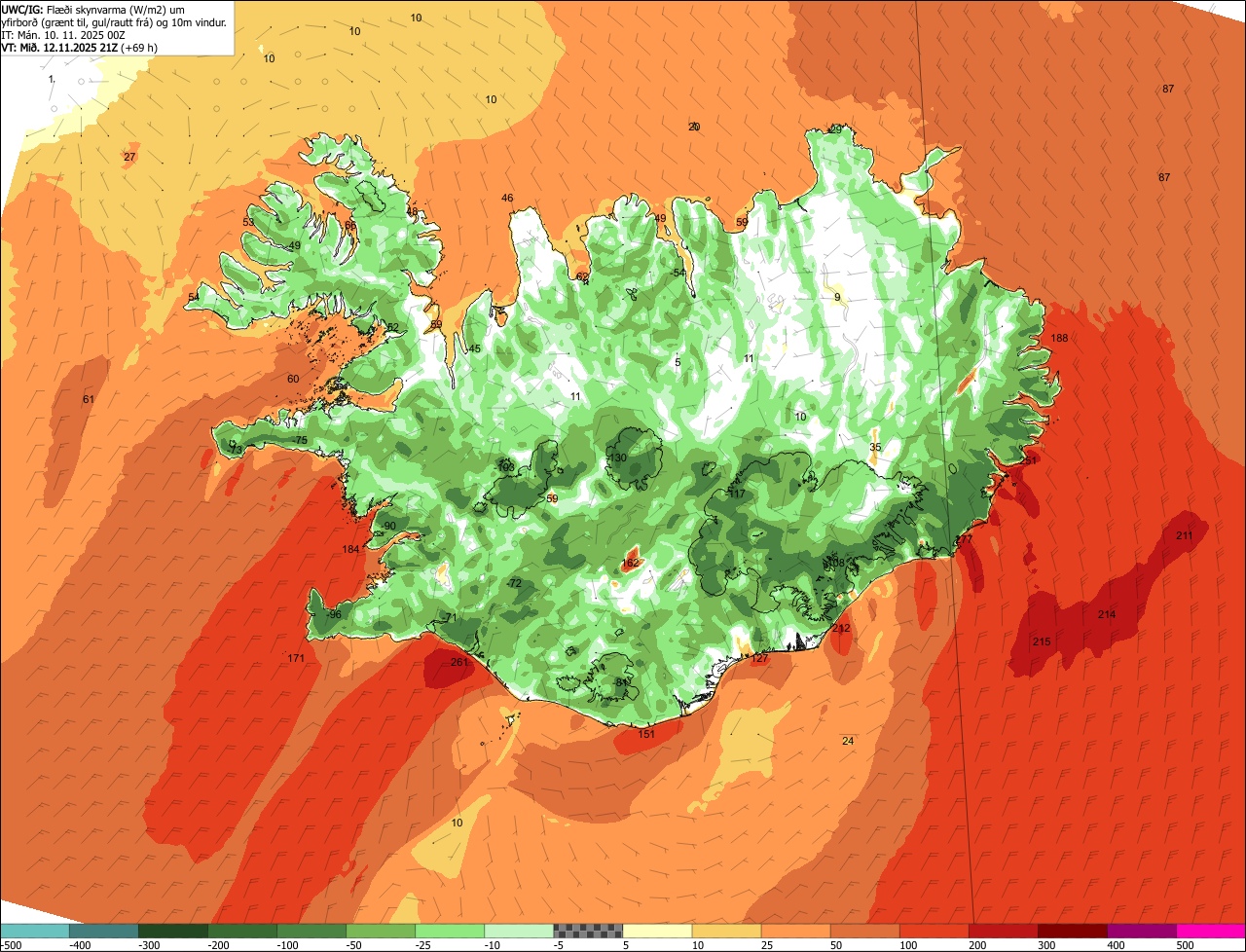Click the map value 188 off the east coast

[x=1060, y=338]
